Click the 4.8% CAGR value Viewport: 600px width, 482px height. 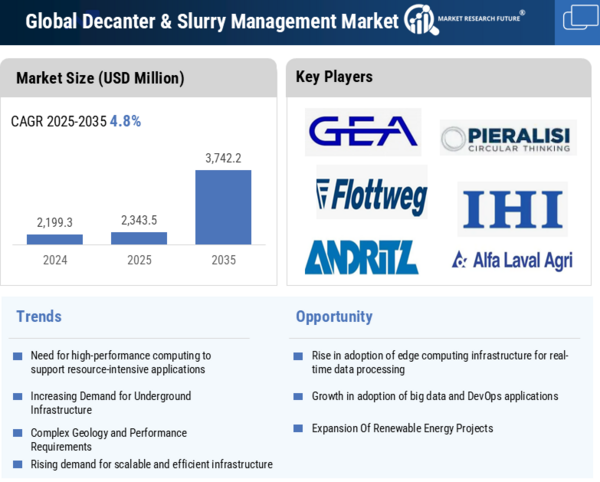tap(125, 121)
